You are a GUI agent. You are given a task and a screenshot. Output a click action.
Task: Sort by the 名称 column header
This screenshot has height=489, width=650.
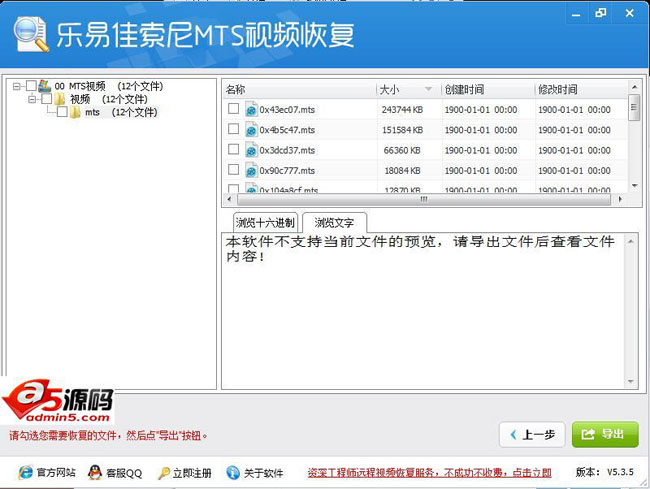click(300, 89)
